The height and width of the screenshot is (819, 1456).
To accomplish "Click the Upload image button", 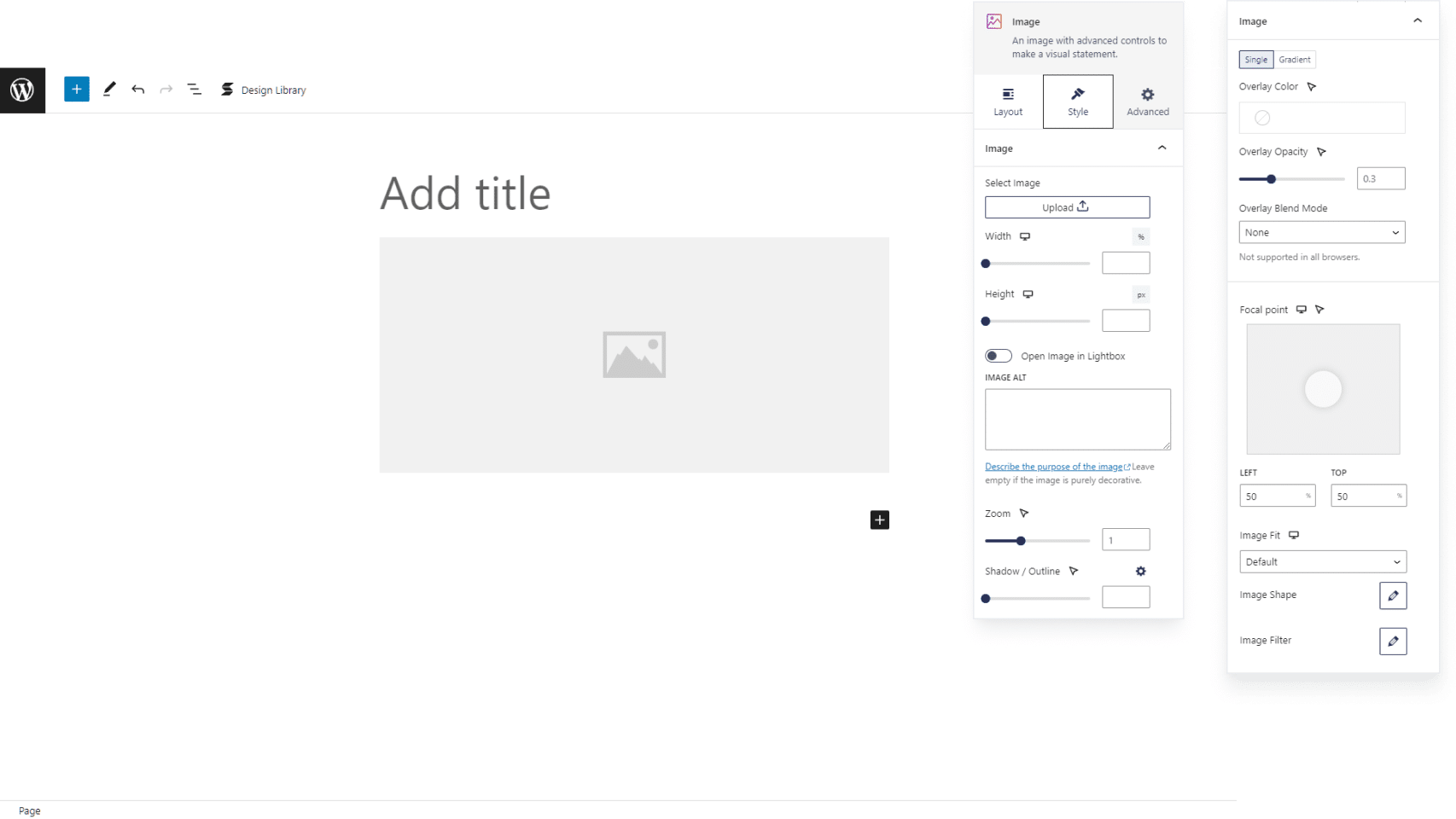I will [x=1067, y=207].
